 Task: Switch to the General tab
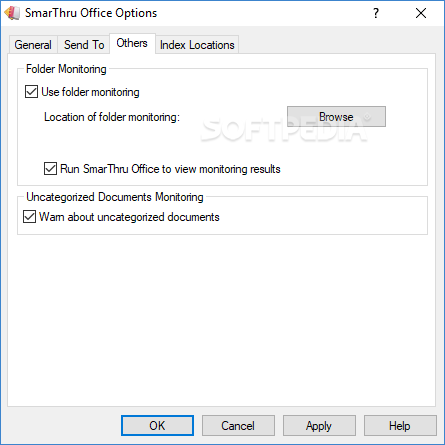tap(33, 45)
